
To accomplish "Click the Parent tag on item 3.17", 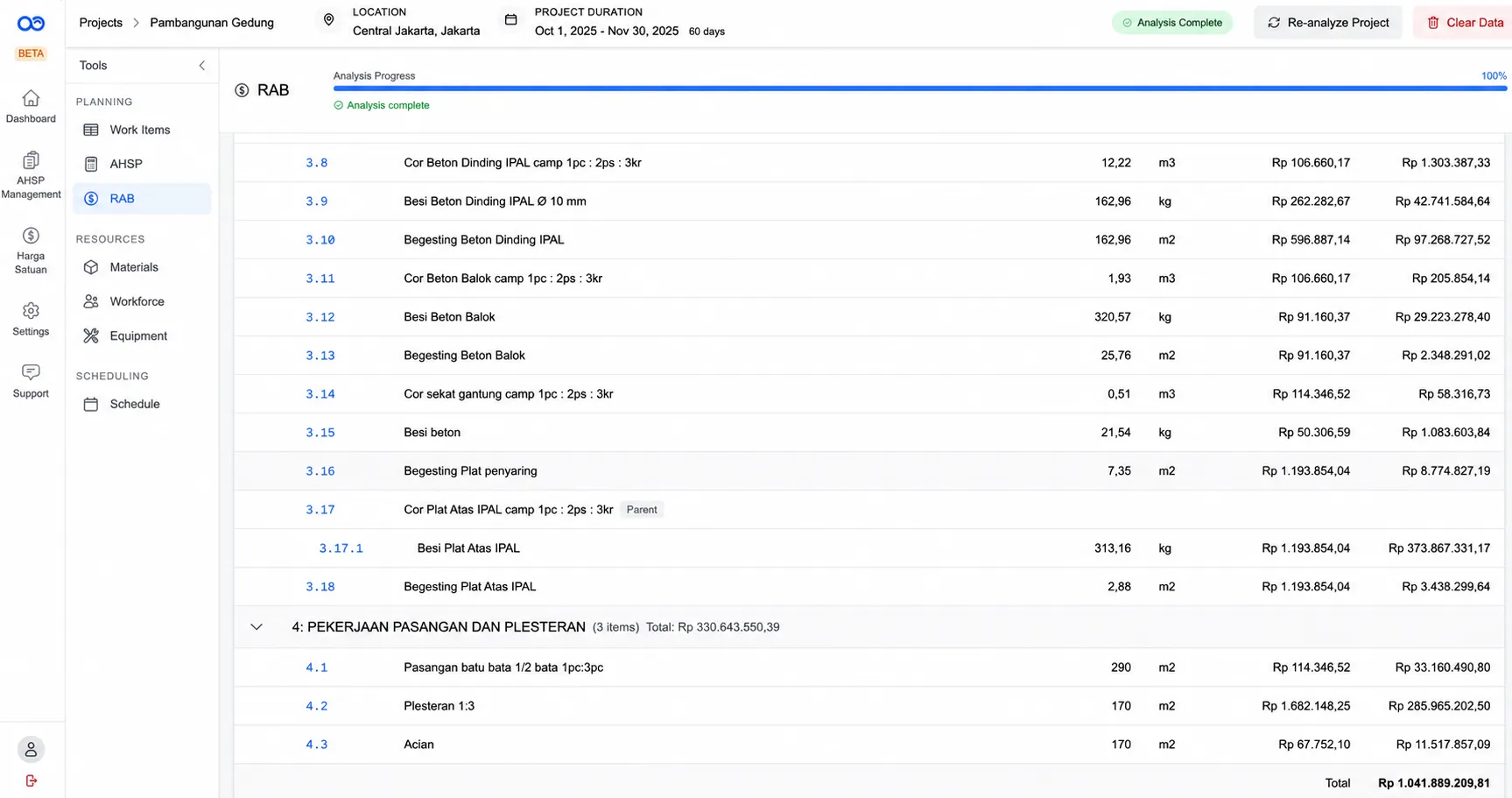I will click(x=642, y=510).
